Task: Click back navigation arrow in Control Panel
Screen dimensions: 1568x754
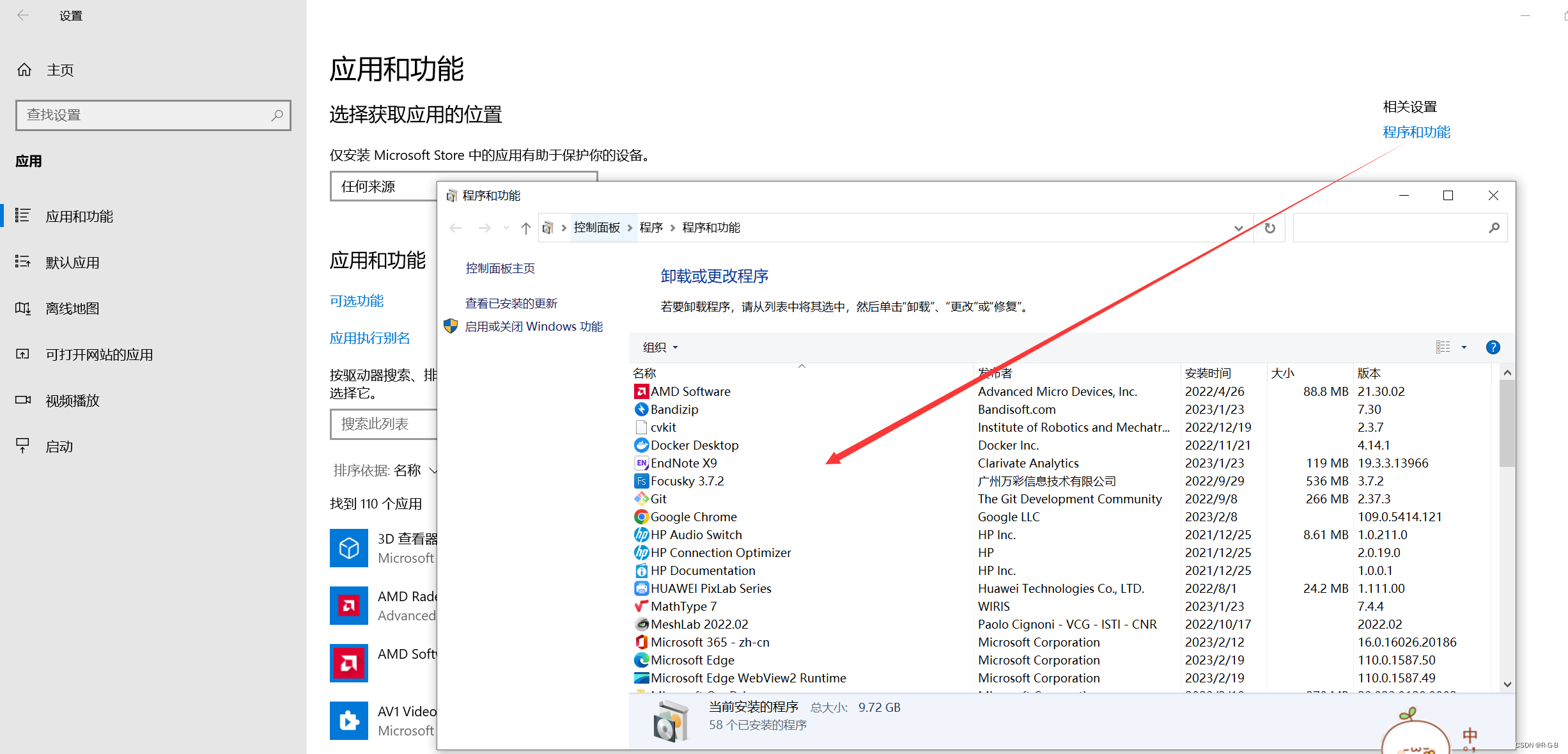Action: point(456,228)
